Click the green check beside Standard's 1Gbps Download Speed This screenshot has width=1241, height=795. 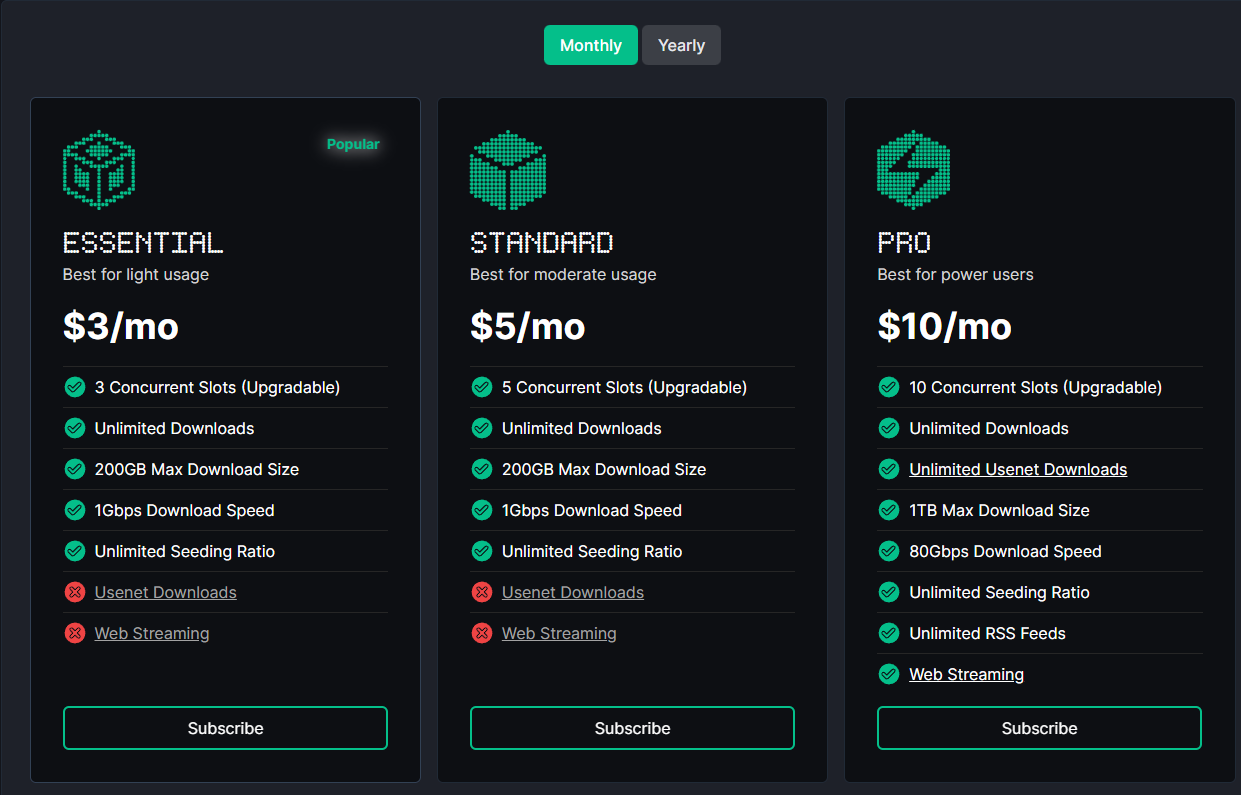click(x=482, y=510)
